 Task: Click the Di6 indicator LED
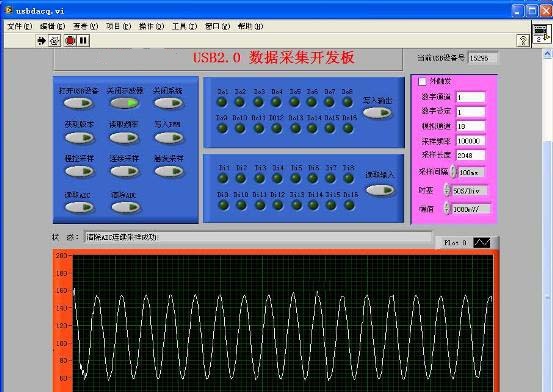(313, 178)
